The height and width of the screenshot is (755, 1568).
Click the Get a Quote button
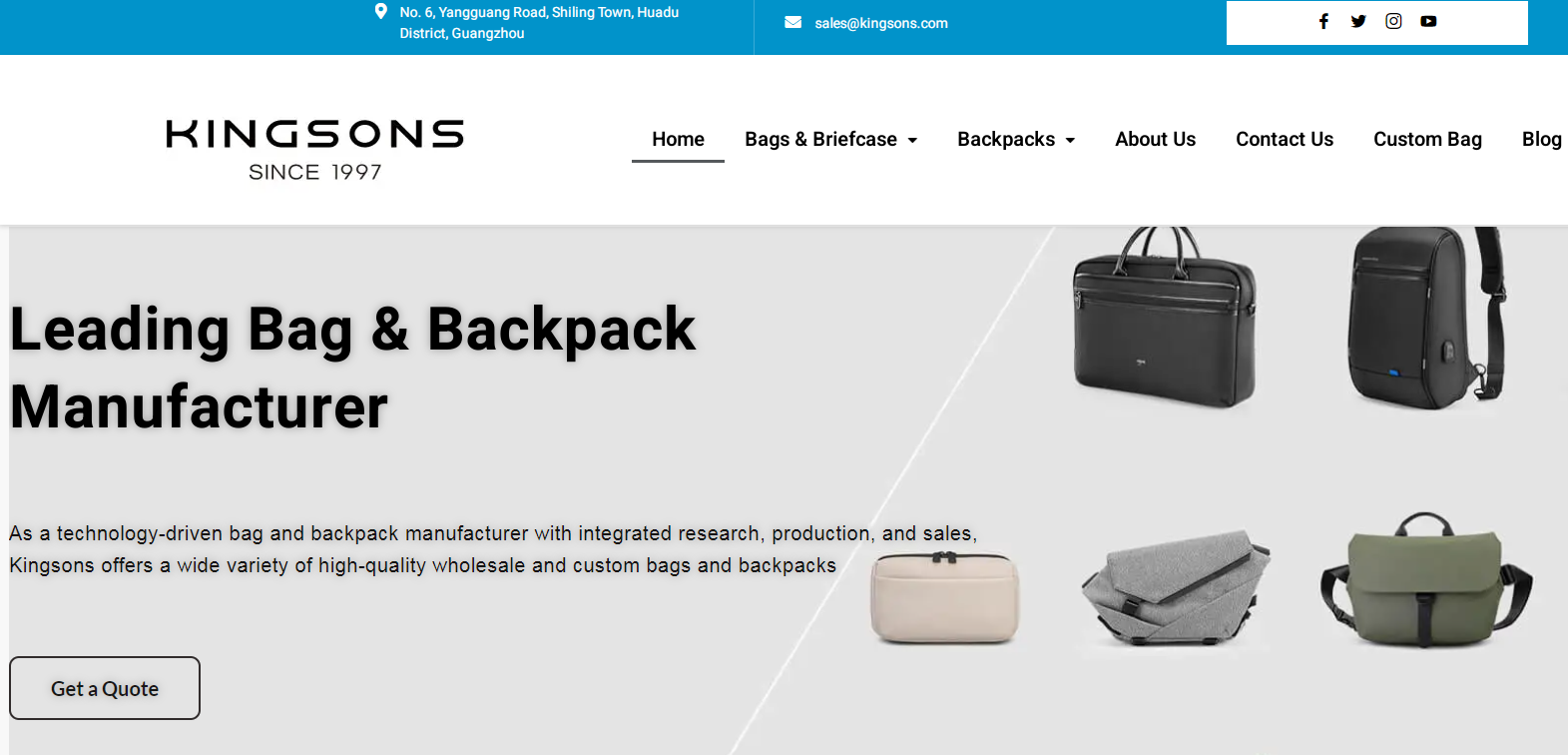(x=105, y=688)
